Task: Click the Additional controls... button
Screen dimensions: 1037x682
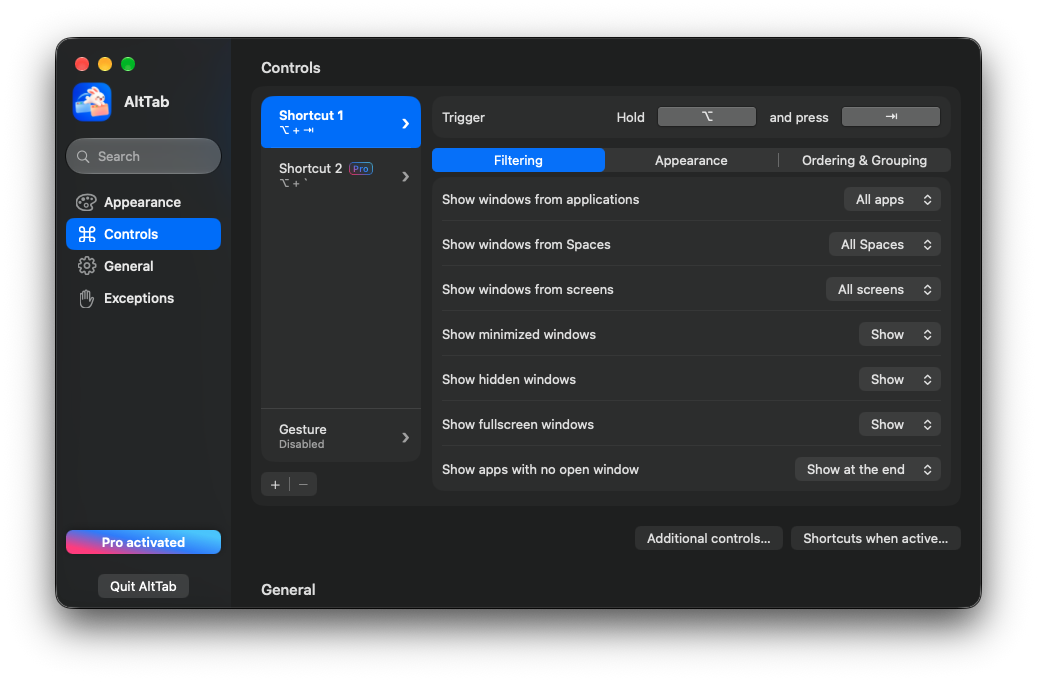Action: point(708,538)
